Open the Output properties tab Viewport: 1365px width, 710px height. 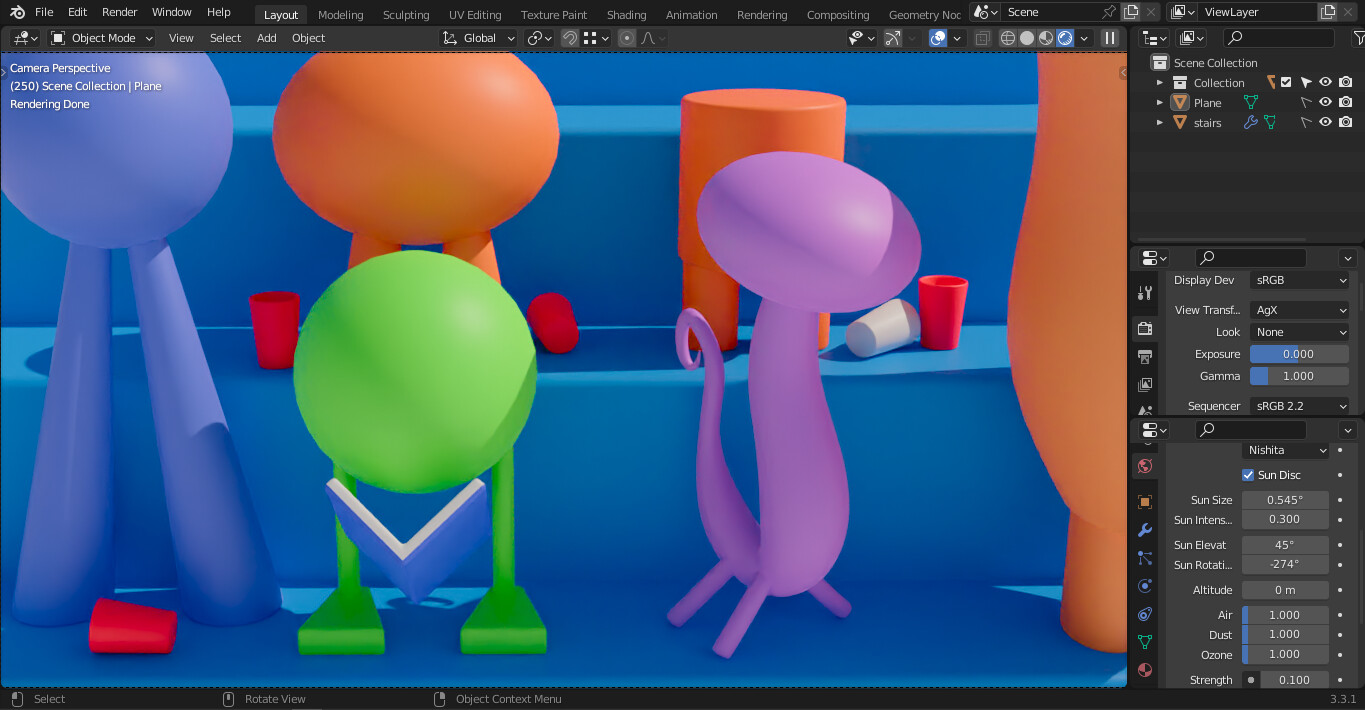(x=1145, y=356)
